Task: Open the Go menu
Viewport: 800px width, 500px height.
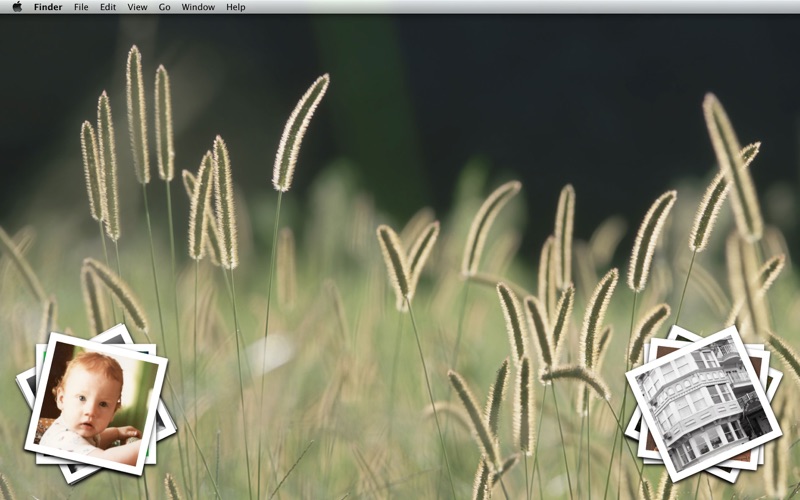Action: pyautogui.click(x=164, y=7)
